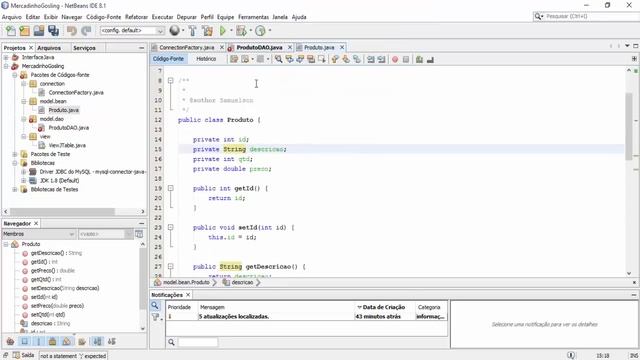Click the Redo arrow icon
The width and height of the screenshot is (640, 360).
tap(86, 31)
